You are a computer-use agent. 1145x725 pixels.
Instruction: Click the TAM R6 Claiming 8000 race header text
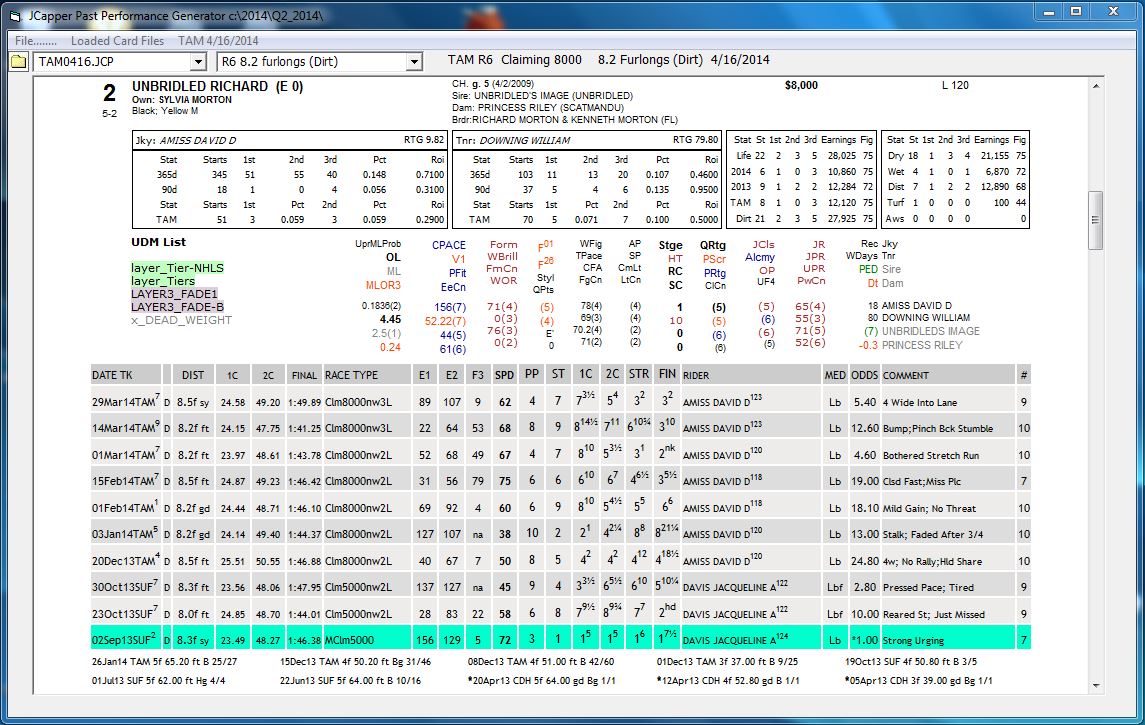click(514, 60)
